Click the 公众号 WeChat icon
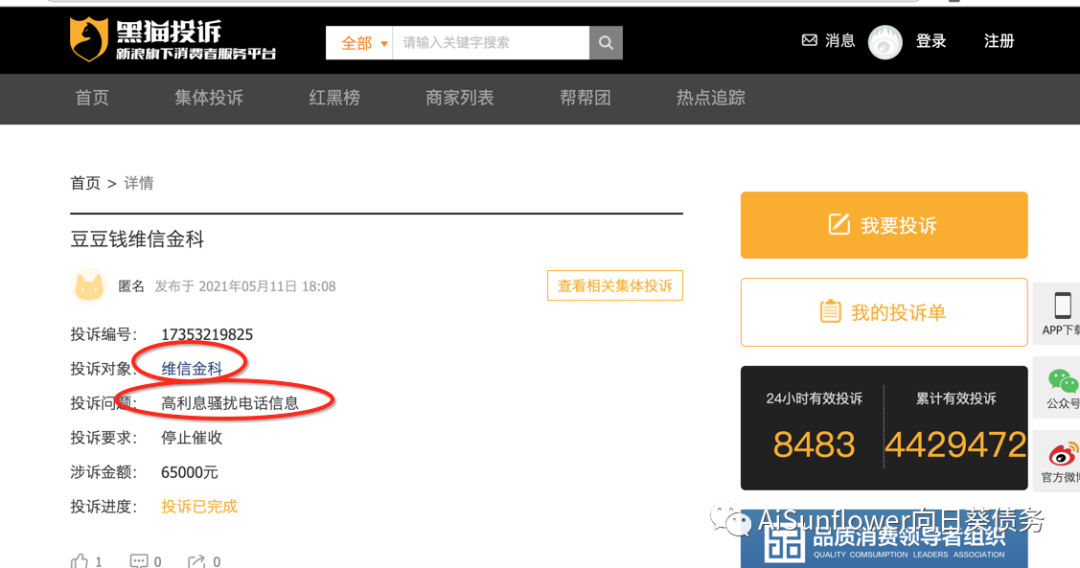Screen dimensions: 1080x568 (1063, 380)
